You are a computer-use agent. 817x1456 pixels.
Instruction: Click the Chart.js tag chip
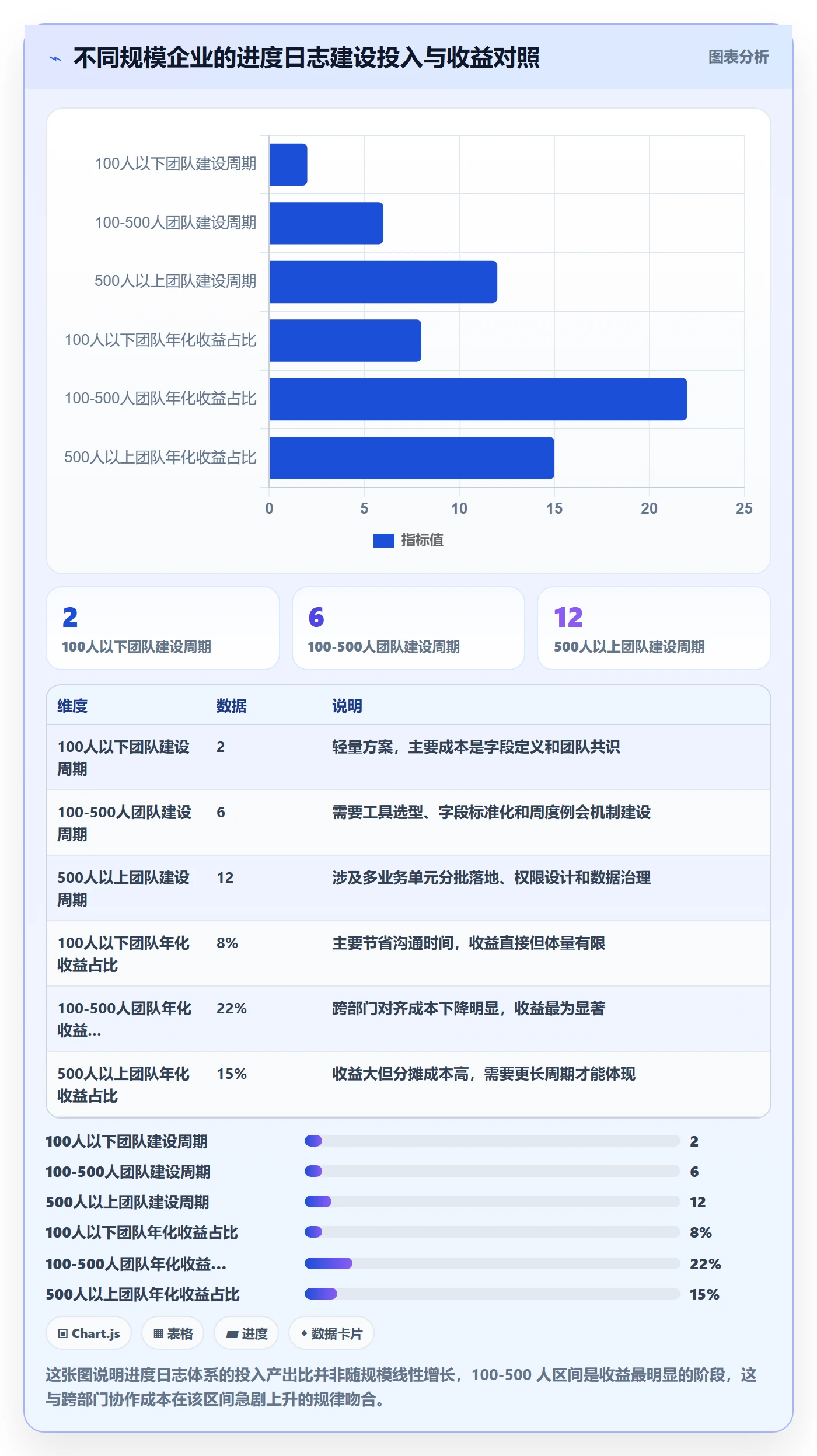89,1333
